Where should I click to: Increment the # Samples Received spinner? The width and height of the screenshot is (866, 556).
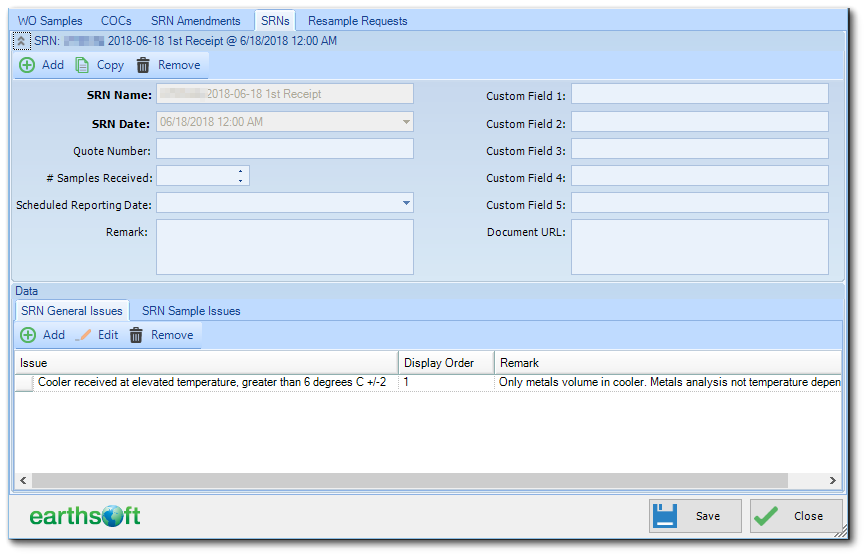[240, 172]
